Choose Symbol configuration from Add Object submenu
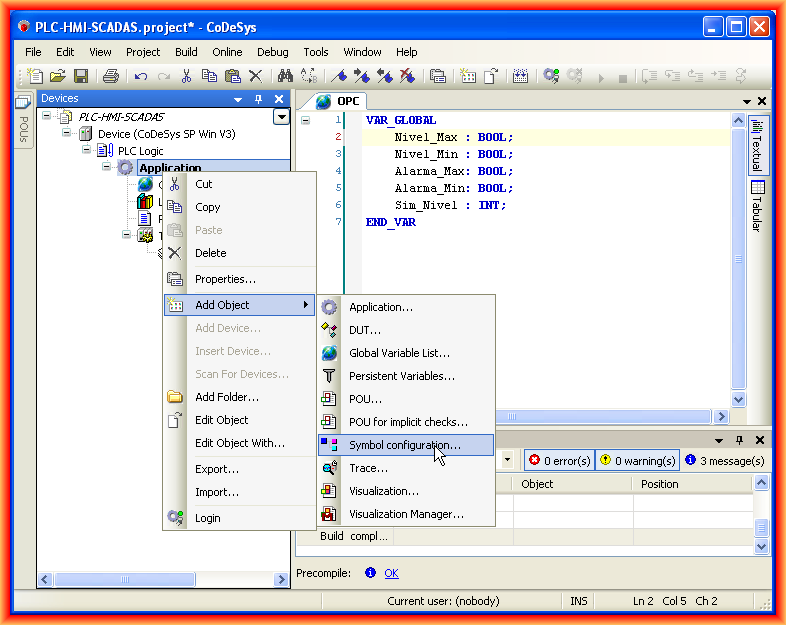Screen dimensions: 786x625 [x=404, y=445]
